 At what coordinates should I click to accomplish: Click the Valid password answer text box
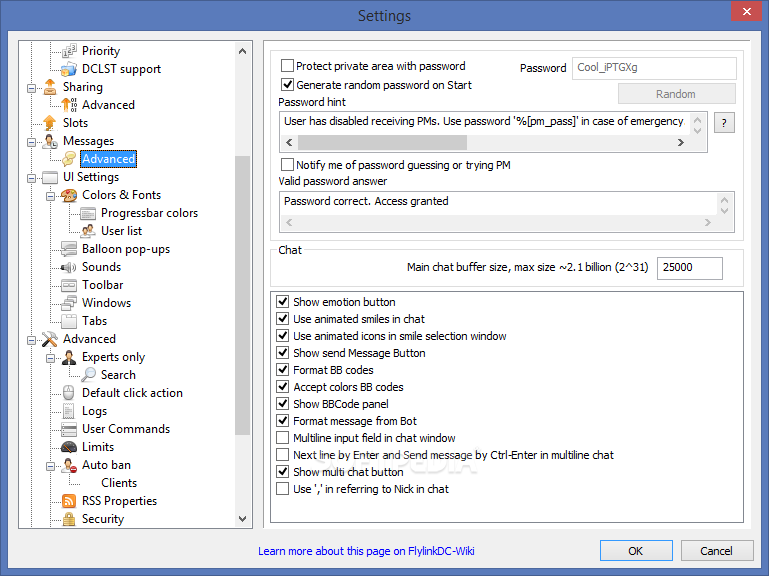pos(507,211)
